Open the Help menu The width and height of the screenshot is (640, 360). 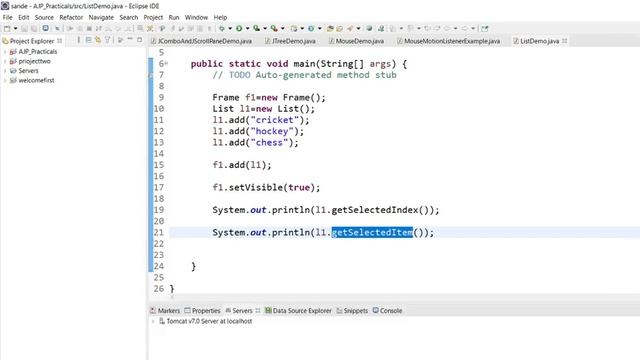(220, 18)
